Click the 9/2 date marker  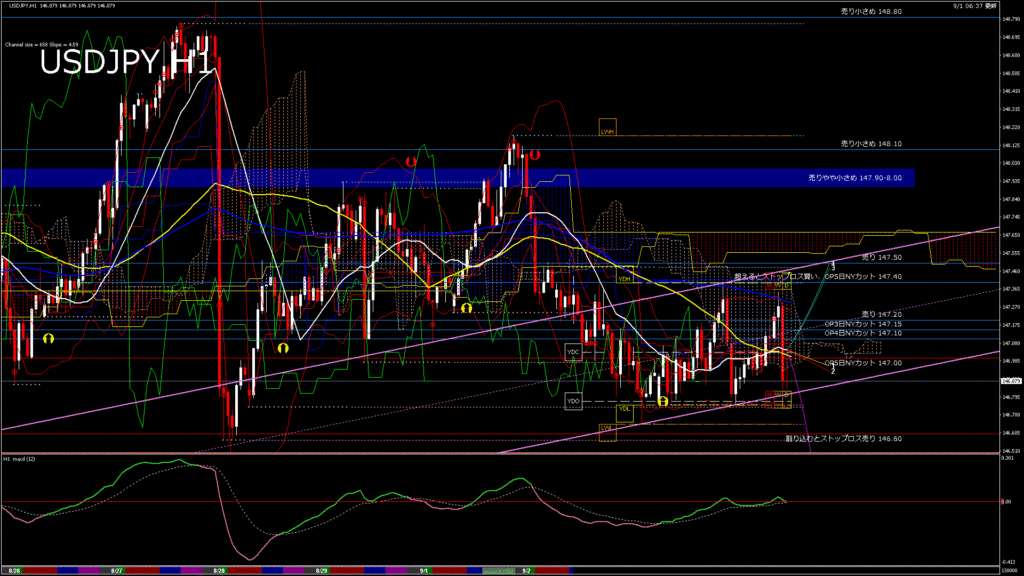pos(526,571)
